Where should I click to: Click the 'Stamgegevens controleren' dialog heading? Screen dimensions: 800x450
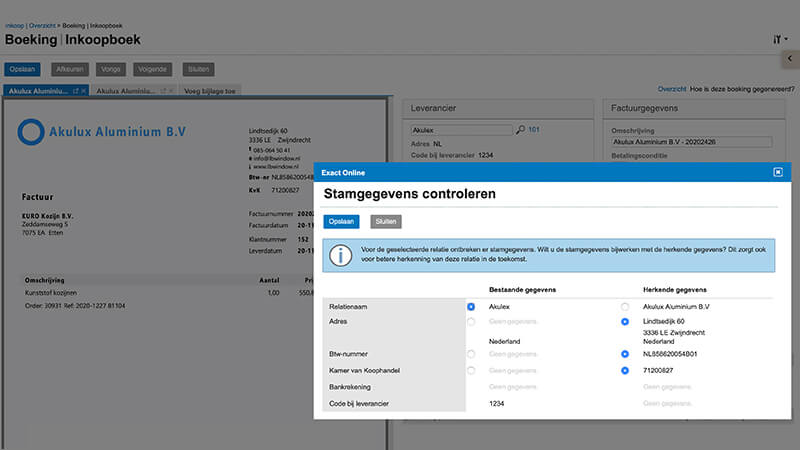click(410, 194)
